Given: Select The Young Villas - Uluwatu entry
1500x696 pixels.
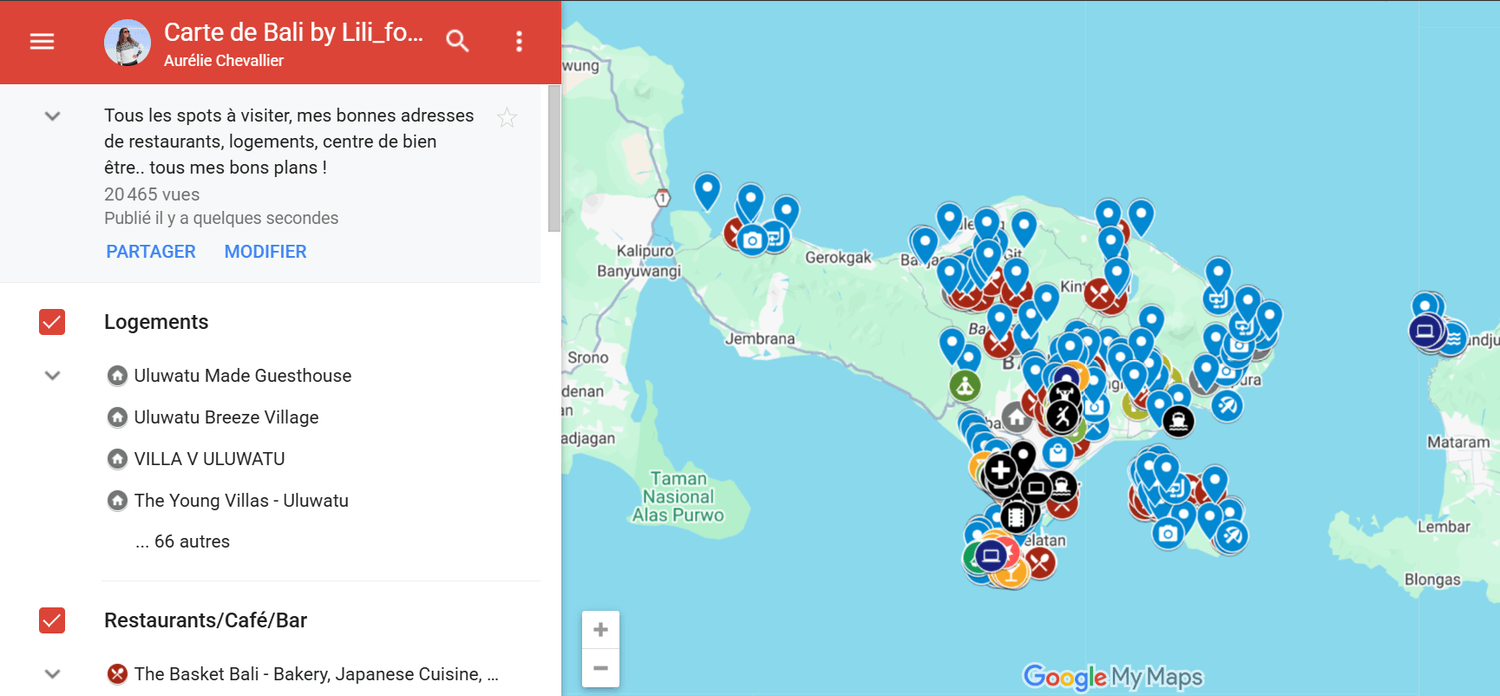Looking at the screenshot, I should [x=242, y=501].
